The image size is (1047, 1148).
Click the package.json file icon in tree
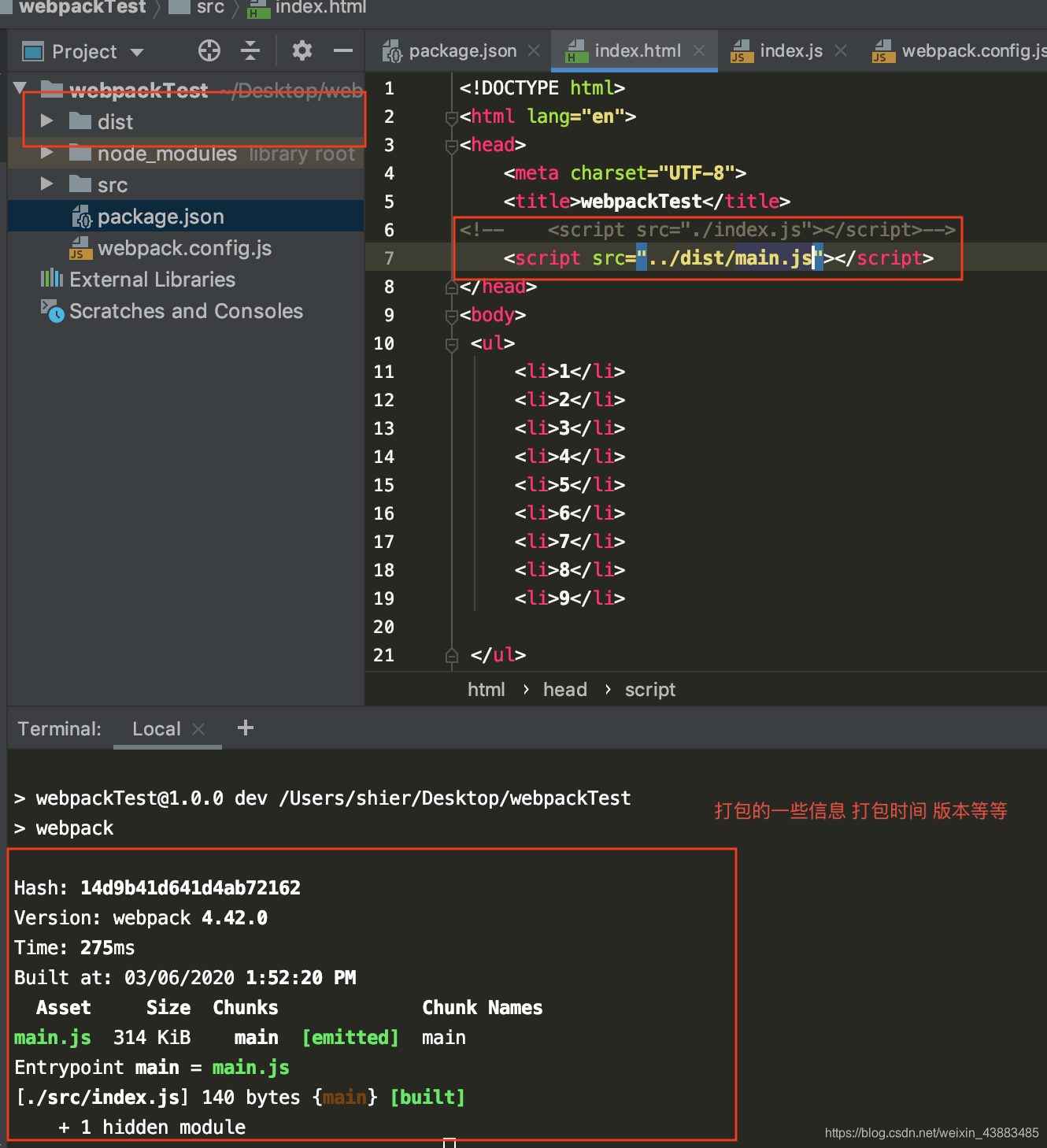[x=82, y=217]
